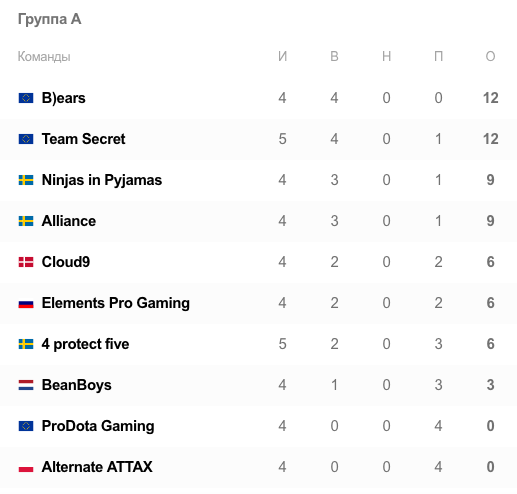517x494 pixels.
Task: Click the В wins column header
Action: tap(334, 56)
